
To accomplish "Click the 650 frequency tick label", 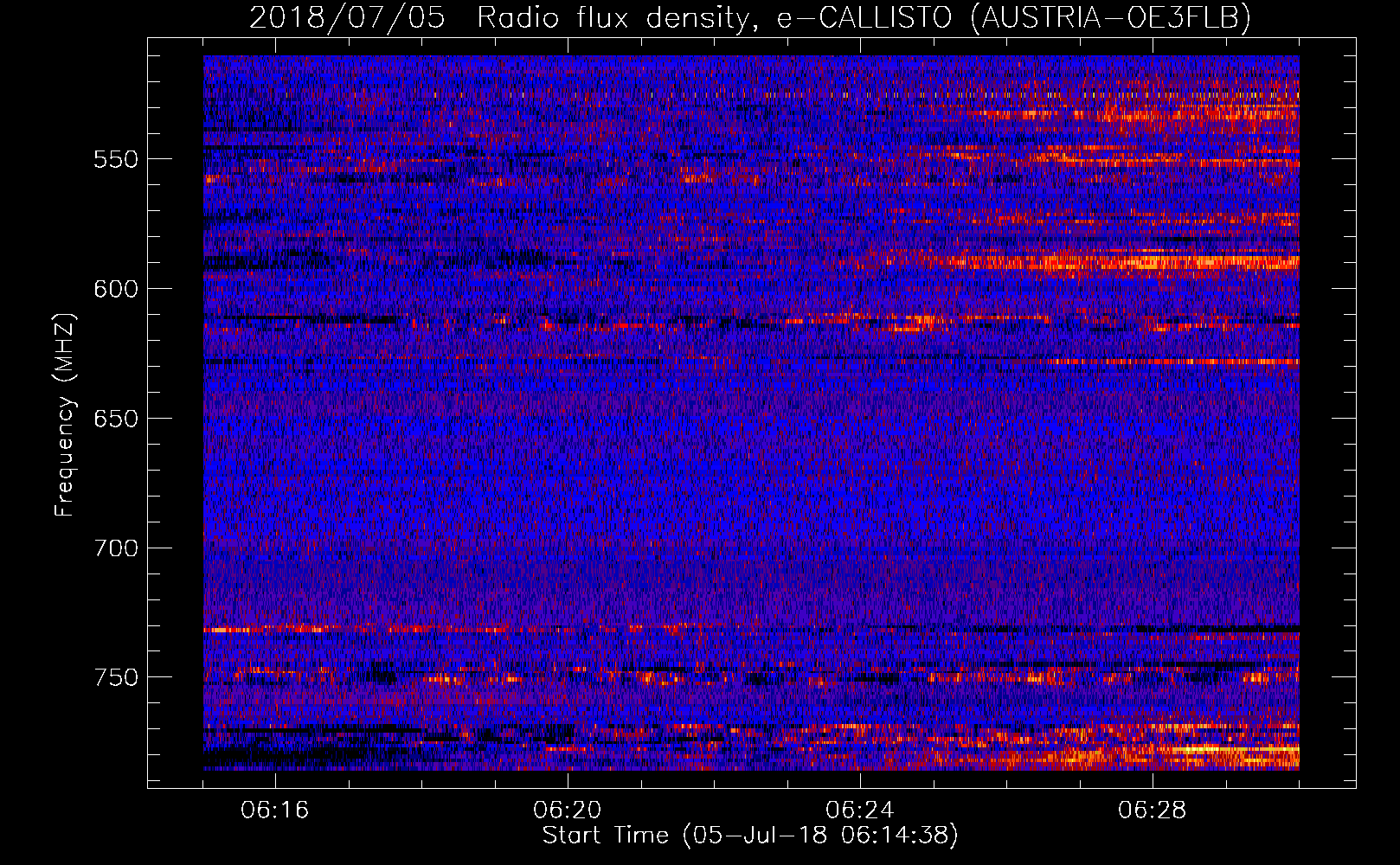I will (116, 419).
